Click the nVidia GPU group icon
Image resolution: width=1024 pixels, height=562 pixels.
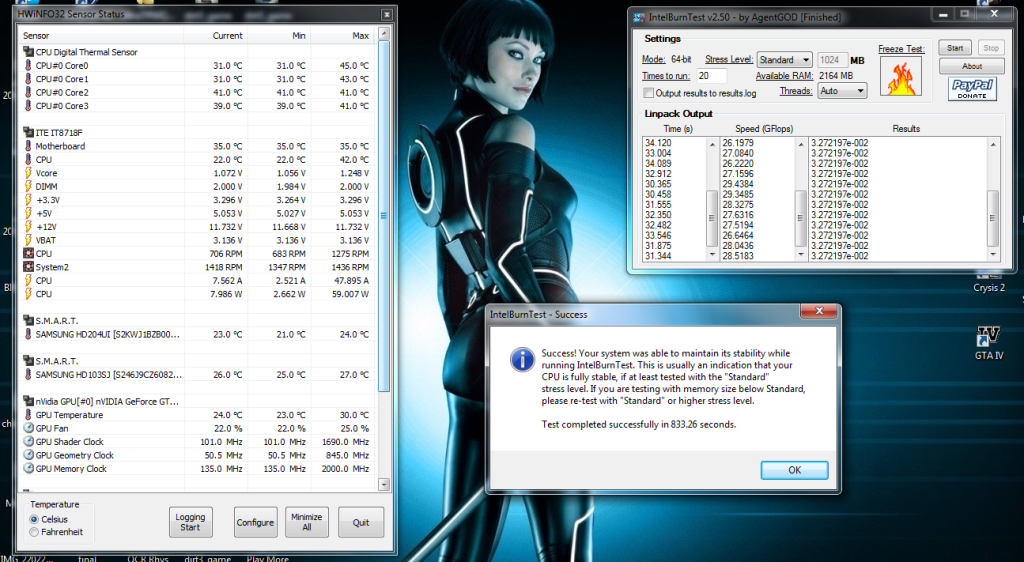[28, 401]
